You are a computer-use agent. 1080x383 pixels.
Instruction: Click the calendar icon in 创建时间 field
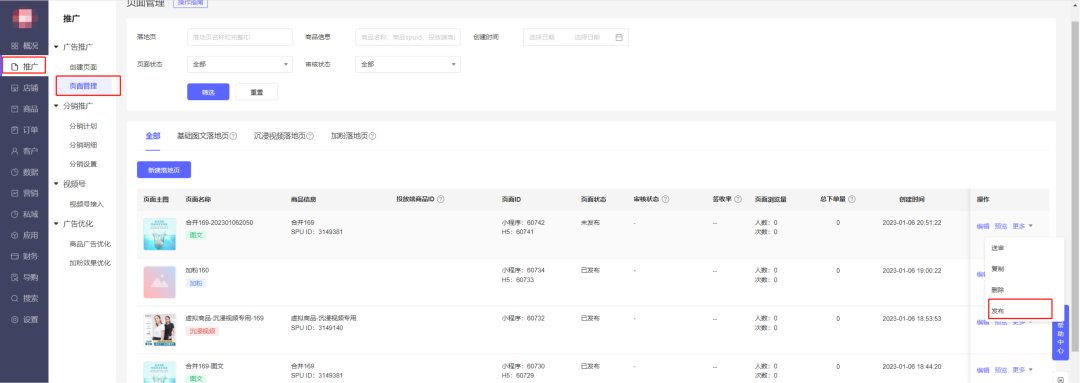(619, 37)
